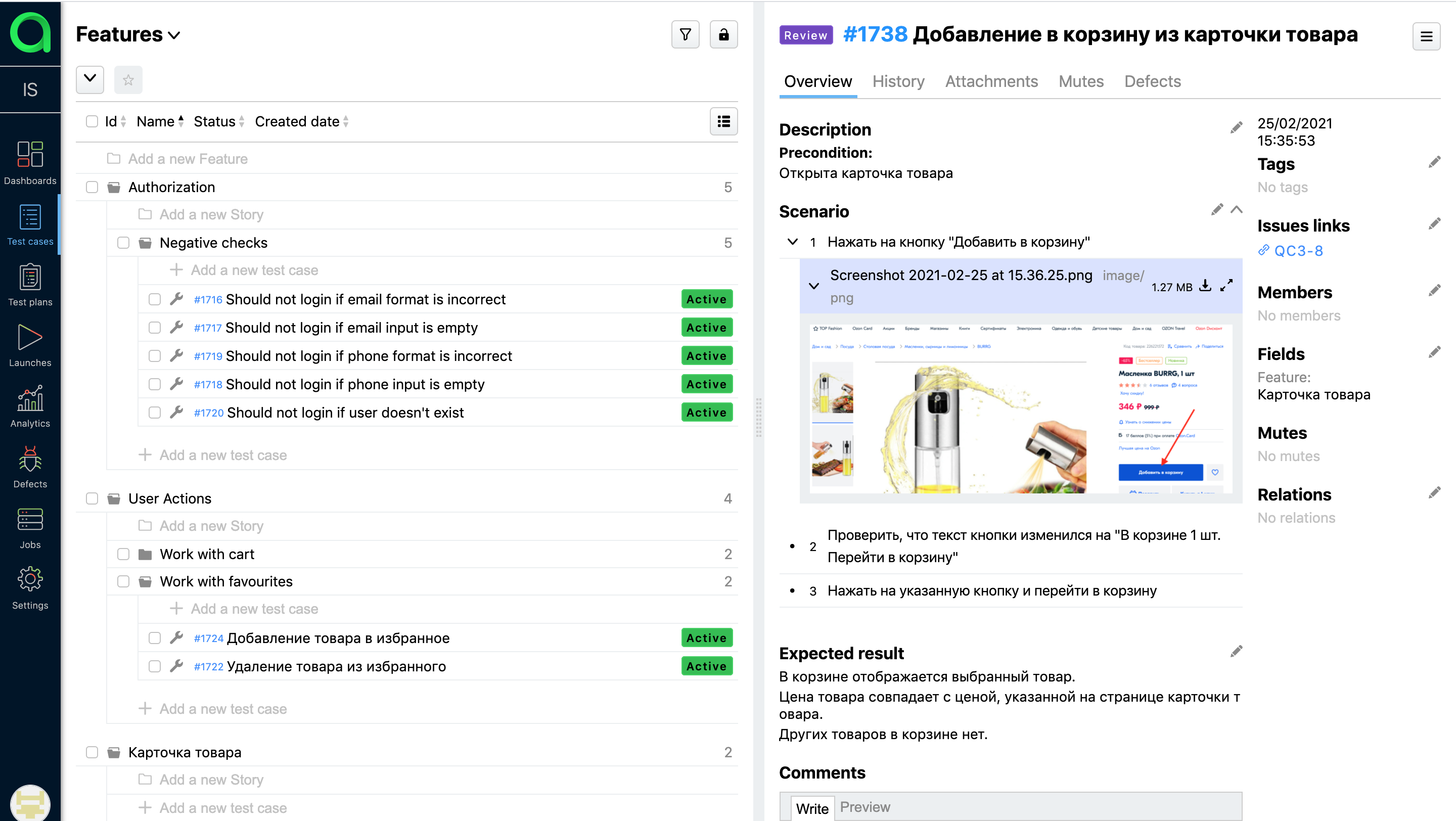This screenshot has width=1456, height=821.
Task: Open Launches in the sidebar
Action: point(30,346)
